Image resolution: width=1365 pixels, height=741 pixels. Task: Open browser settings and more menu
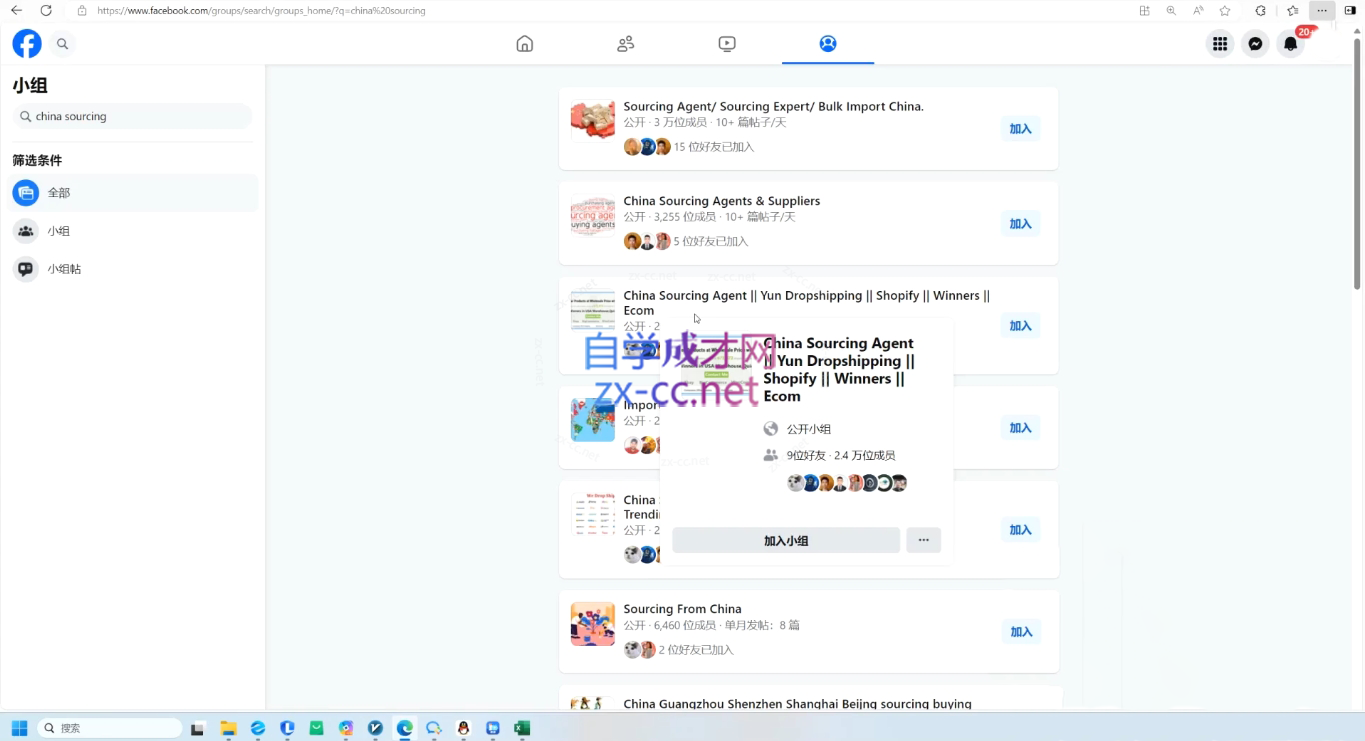pyautogui.click(x=1322, y=11)
